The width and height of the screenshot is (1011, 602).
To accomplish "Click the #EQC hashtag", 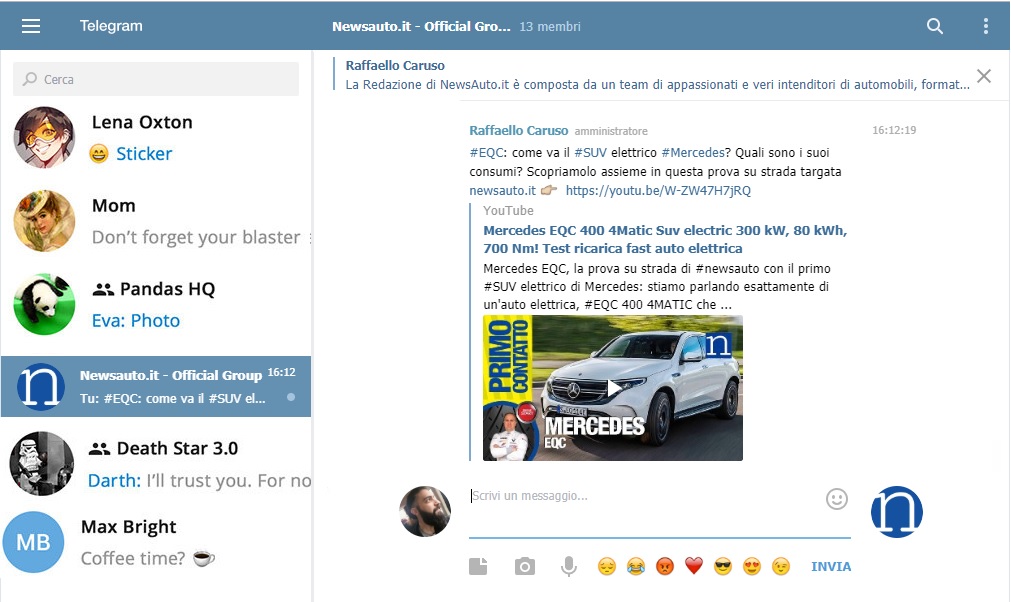I will click(x=486, y=153).
